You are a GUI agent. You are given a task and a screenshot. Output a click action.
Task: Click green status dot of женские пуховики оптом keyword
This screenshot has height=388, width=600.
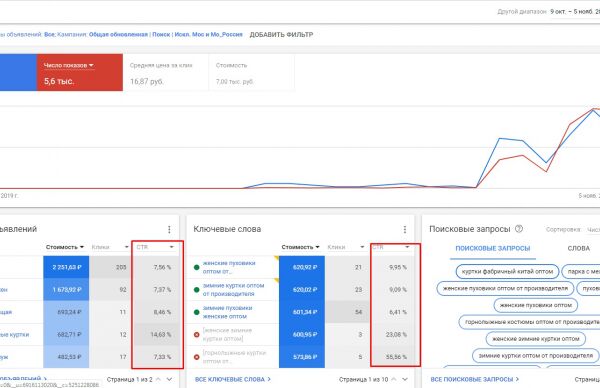pos(197,267)
